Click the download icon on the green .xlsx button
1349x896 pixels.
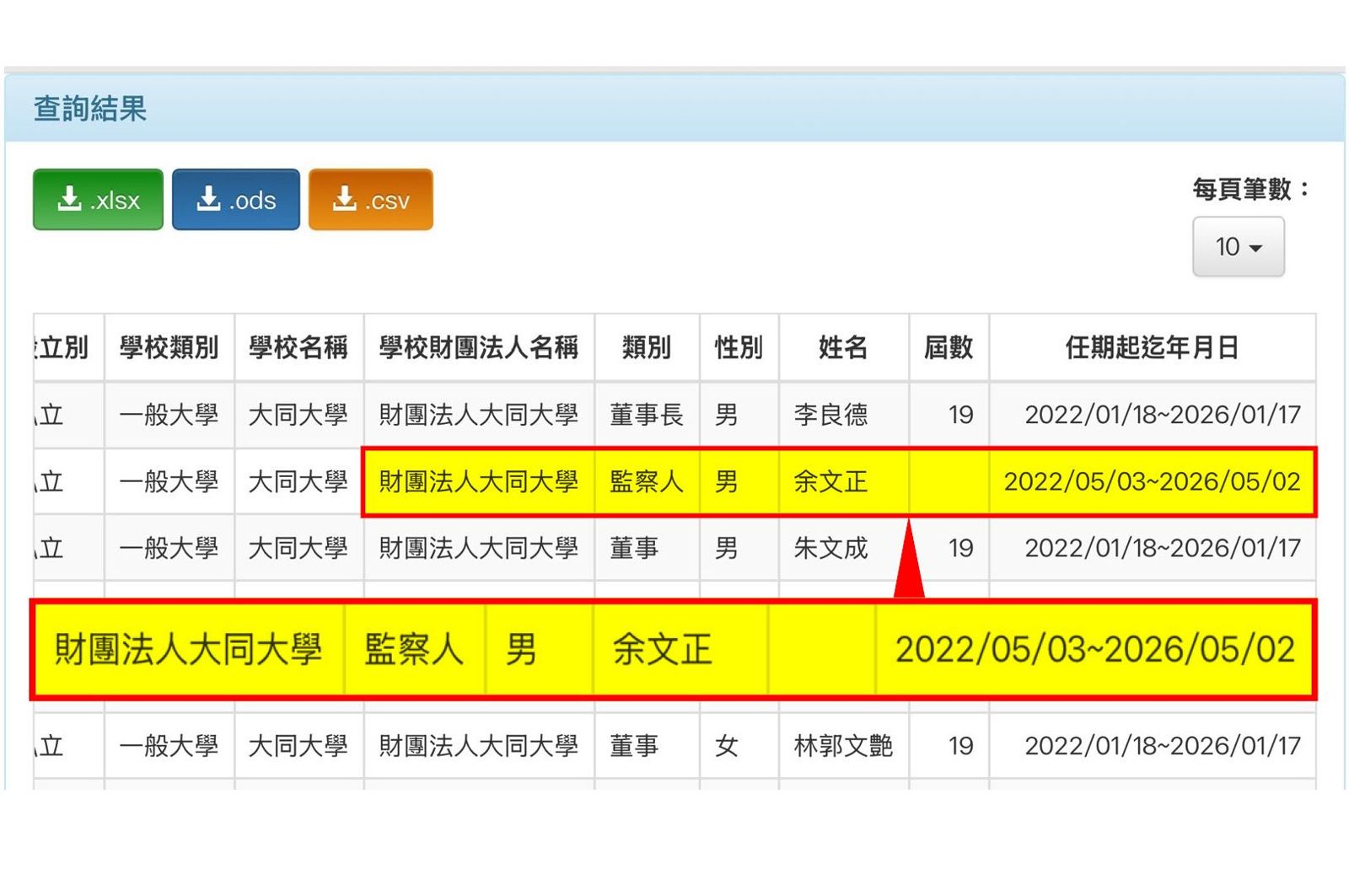(69, 200)
